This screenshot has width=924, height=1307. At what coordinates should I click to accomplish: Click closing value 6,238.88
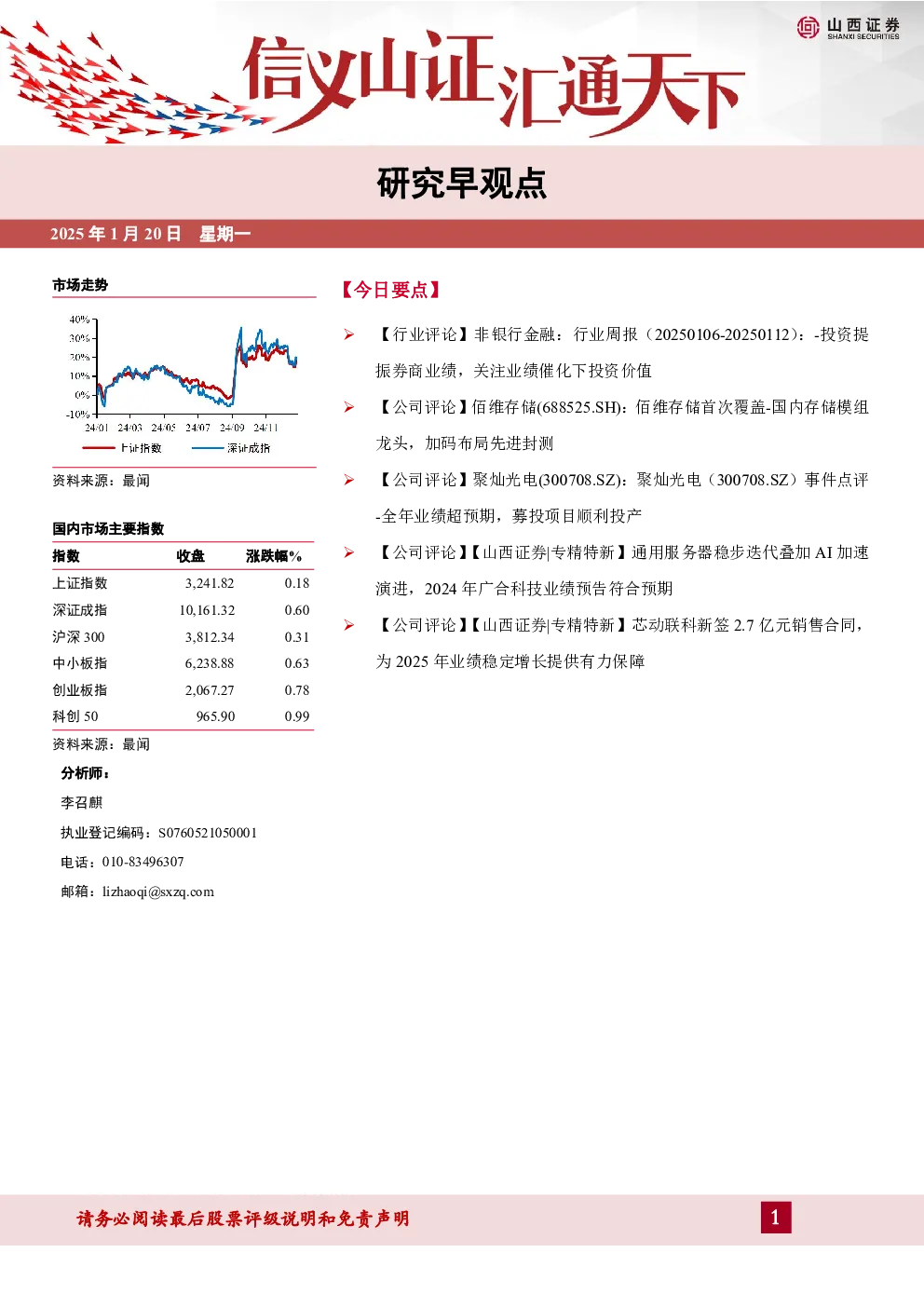point(210,663)
